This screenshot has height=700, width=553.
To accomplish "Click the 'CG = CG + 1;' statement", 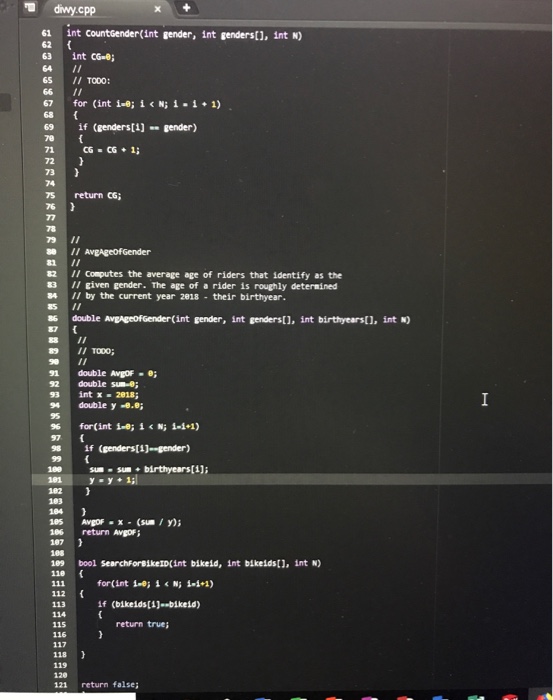I will 111,150.
